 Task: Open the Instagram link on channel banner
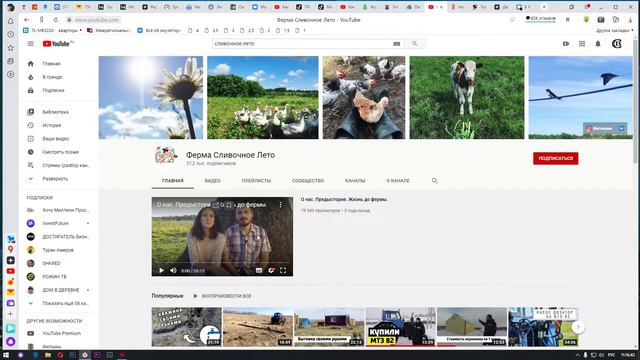tap(600, 128)
